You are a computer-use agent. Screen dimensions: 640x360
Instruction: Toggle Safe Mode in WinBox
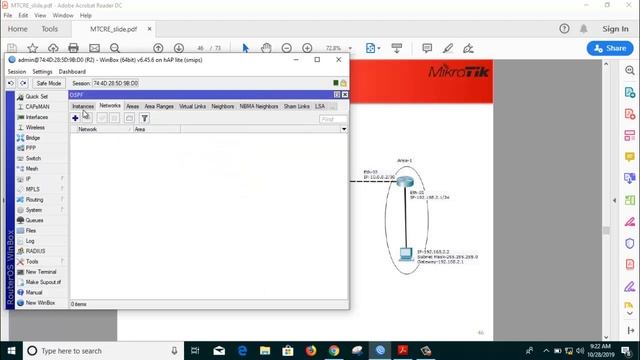click(x=49, y=83)
